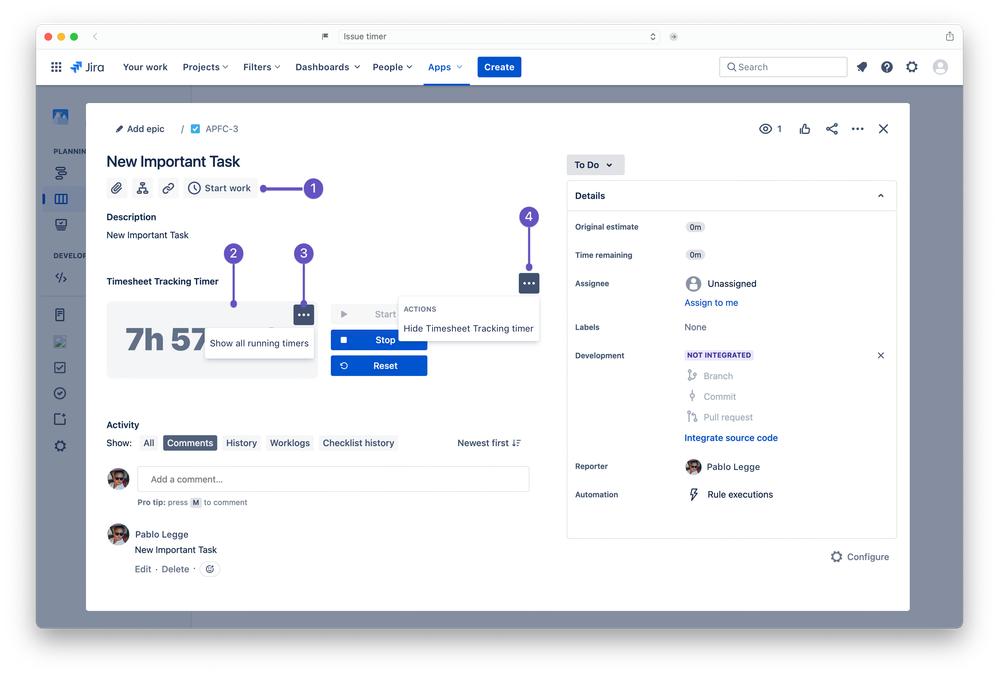Viewport: 999px width, 676px height.
Task: Open the notifications bell icon
Action: [862, 67]
